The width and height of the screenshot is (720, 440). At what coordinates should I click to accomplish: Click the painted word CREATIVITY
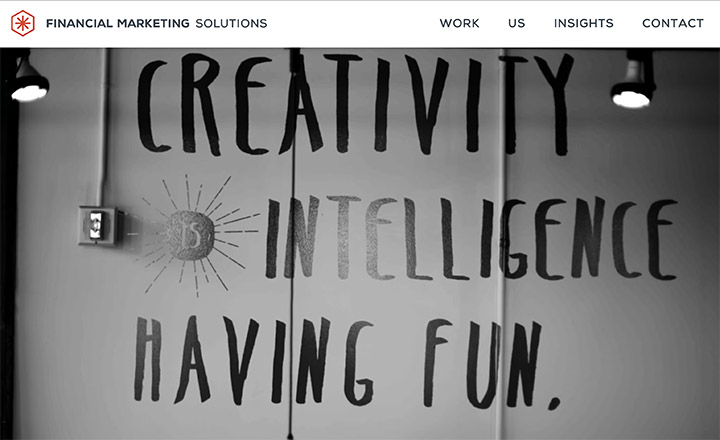[x=355, y=104]
